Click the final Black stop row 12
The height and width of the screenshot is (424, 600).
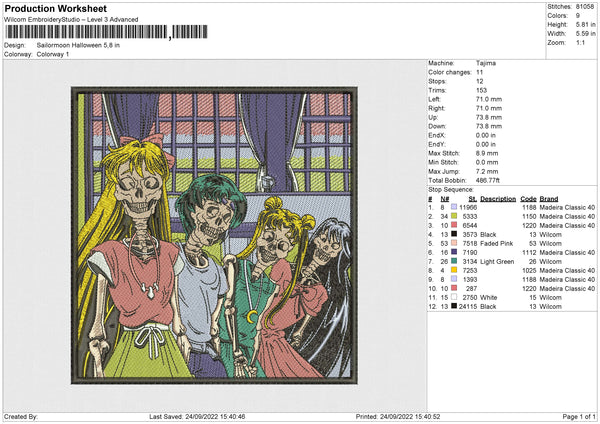click(x=512, y=307)
